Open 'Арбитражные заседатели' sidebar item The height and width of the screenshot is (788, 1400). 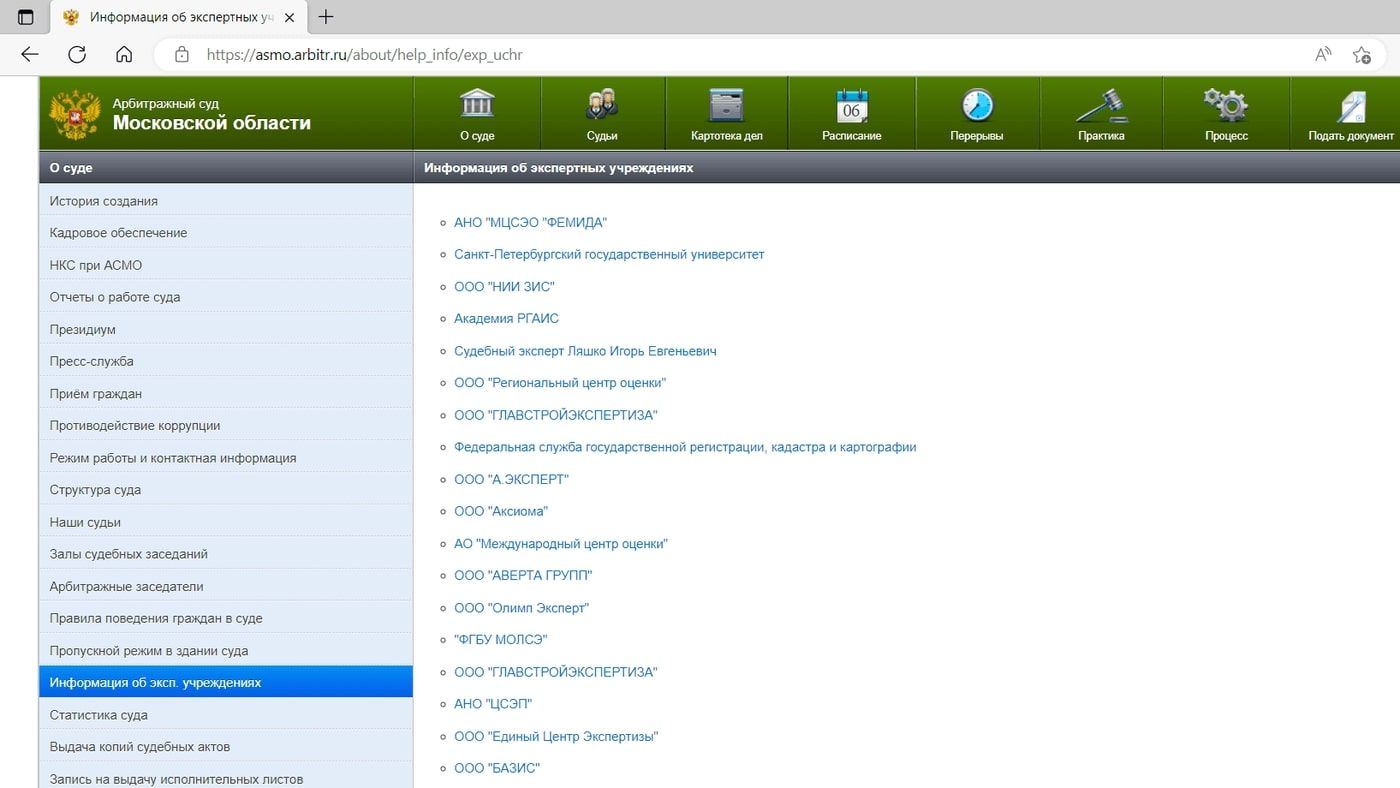pos(226,586)
